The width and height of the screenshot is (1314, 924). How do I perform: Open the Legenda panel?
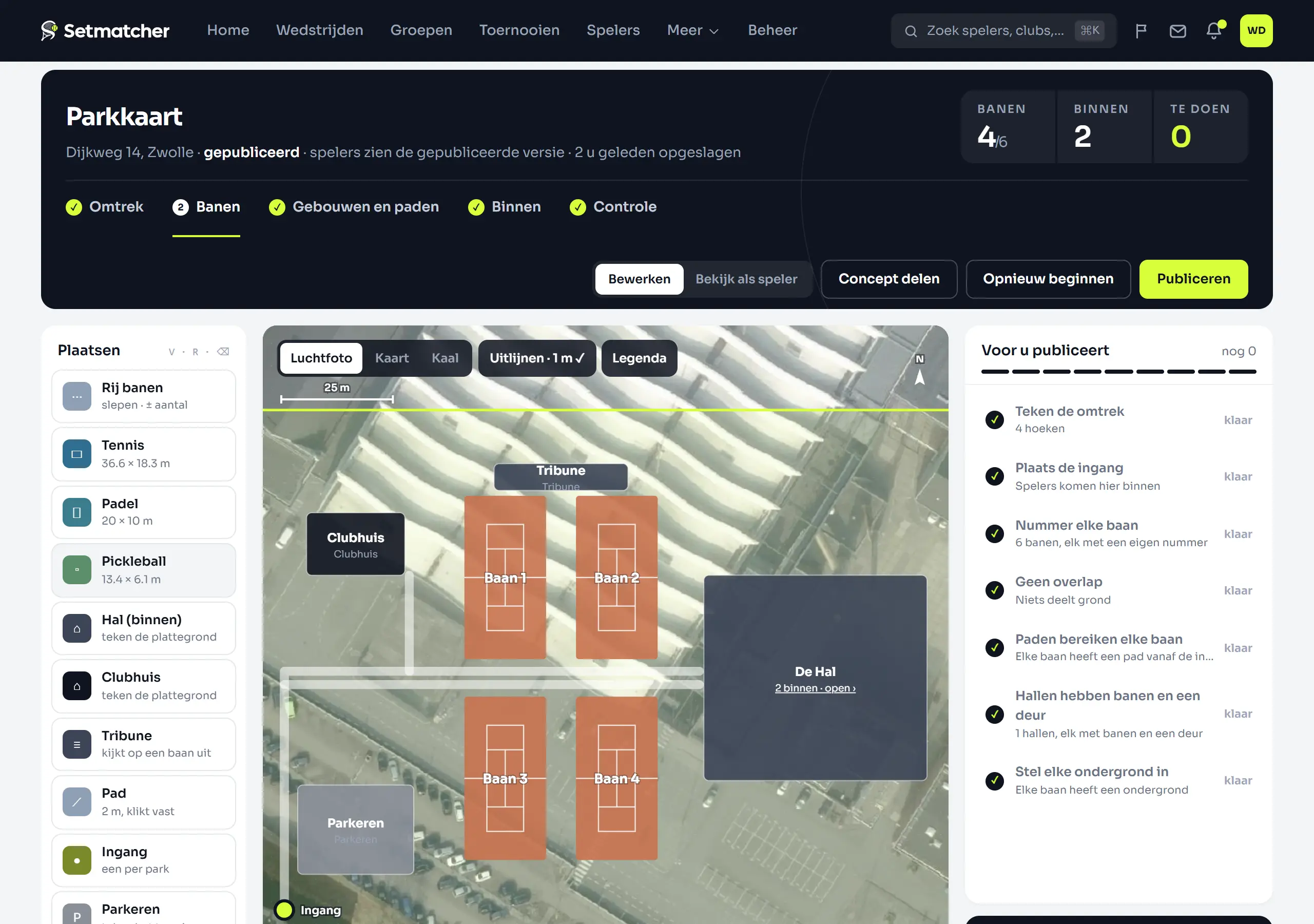[x=639, y=358]
